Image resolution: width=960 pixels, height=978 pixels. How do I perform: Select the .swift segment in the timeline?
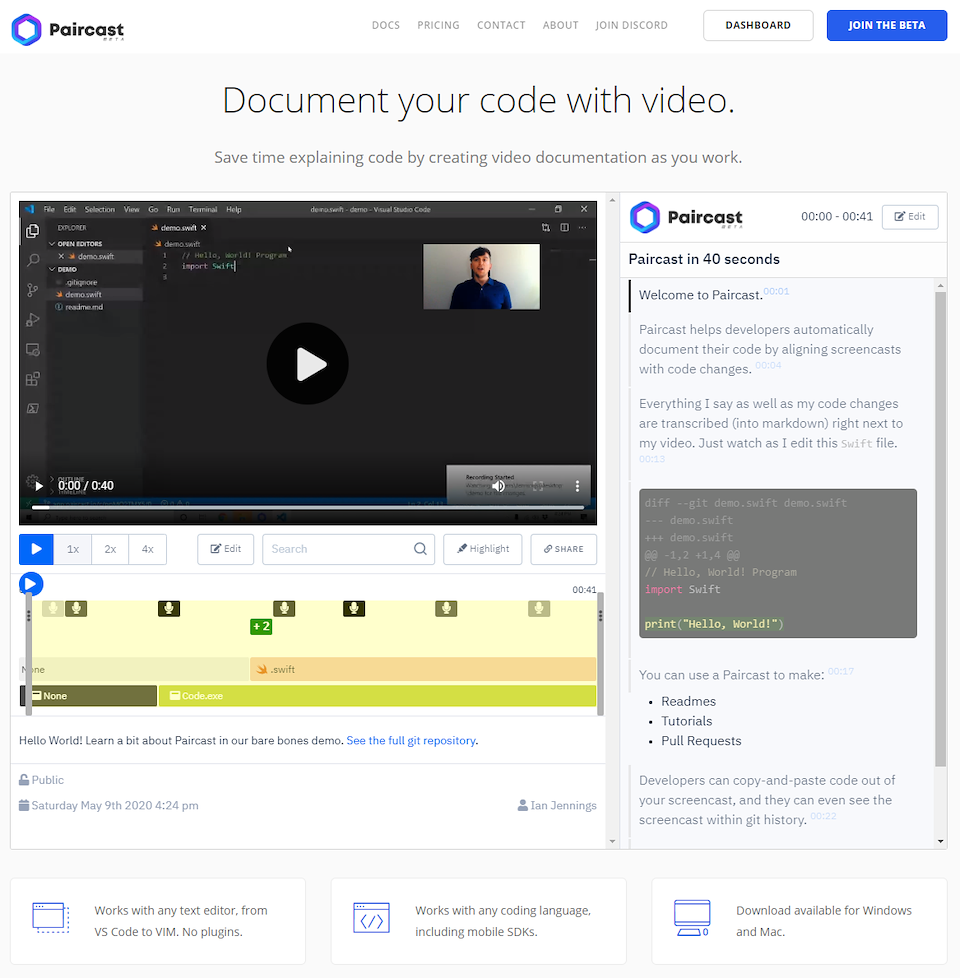point(422,669)
